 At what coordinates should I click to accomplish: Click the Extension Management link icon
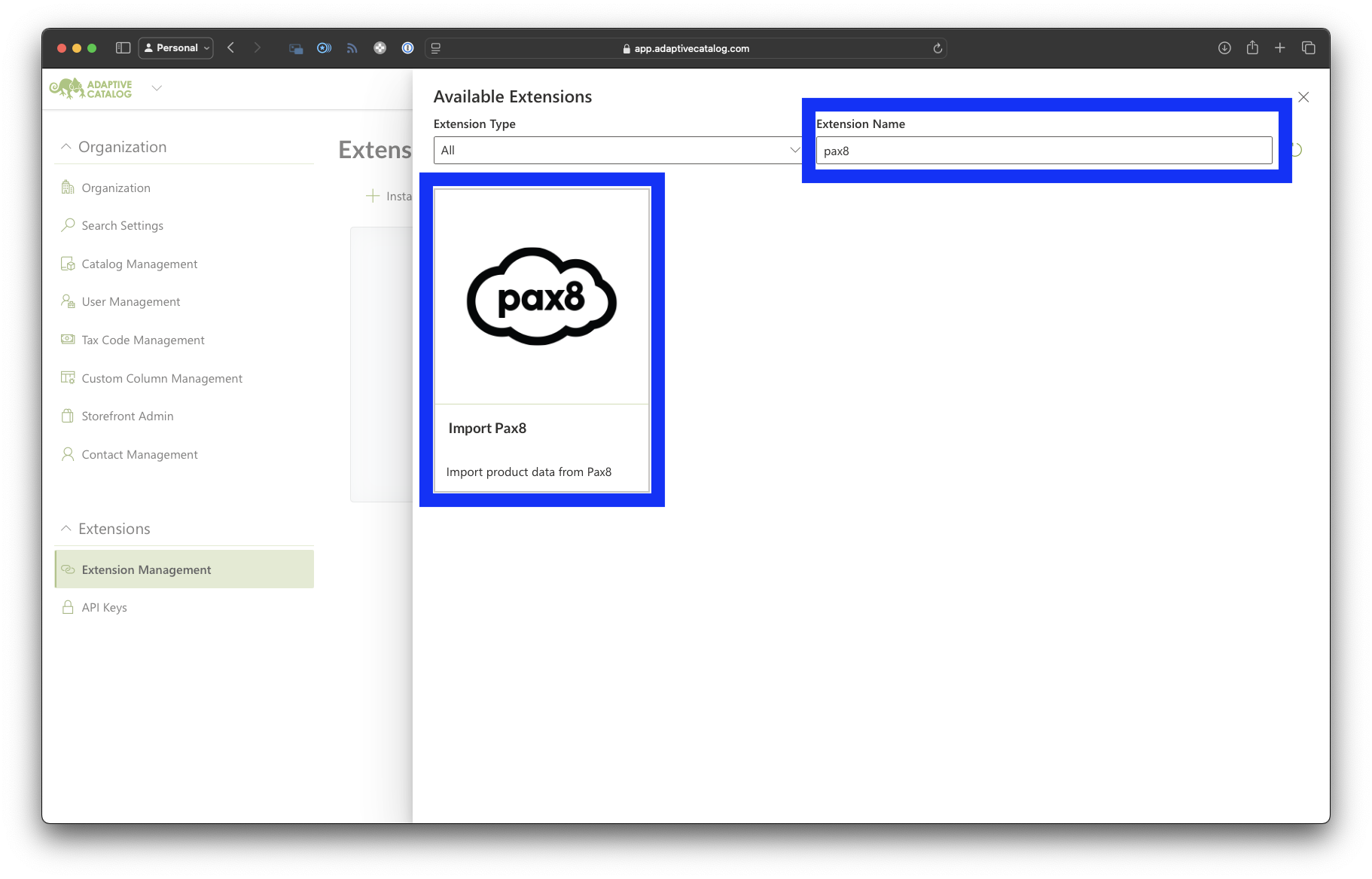[68, 569]
